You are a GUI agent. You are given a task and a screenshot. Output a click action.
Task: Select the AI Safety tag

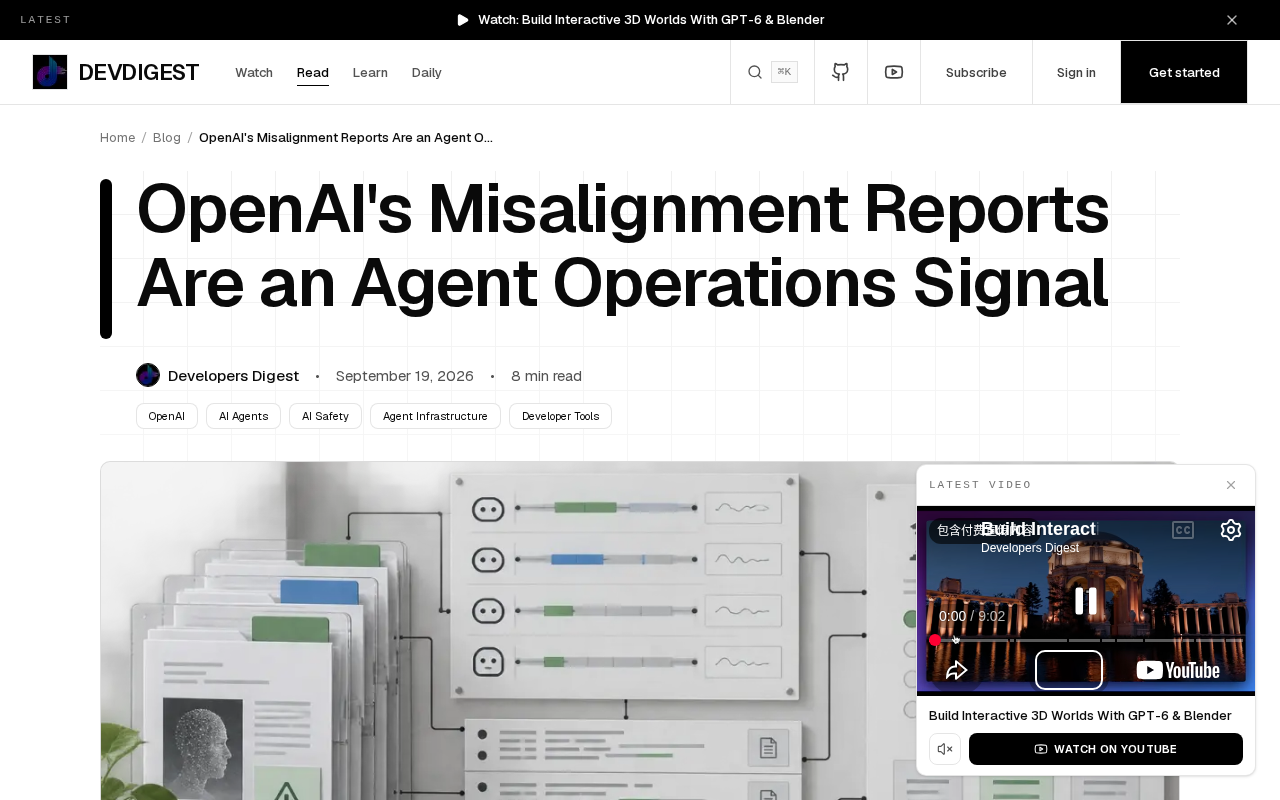pyautogui.click(x=325, y=416)
